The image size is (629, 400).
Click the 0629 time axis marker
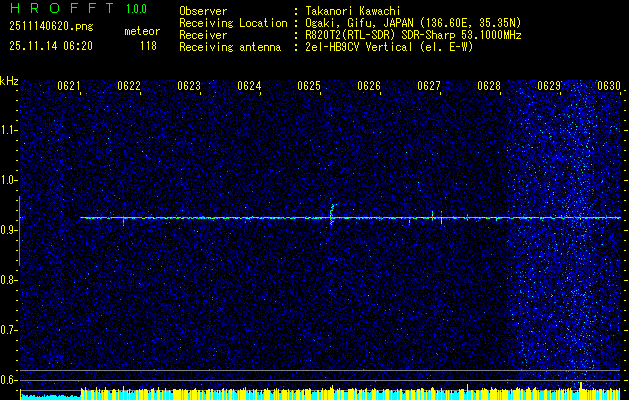[549, 86]
